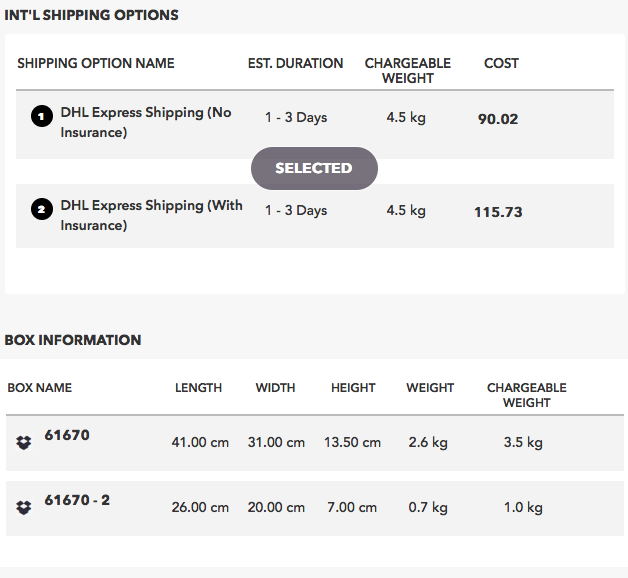Click the 115.73 cost value
This screenshot has height=578, width=628.
point(498,212)
